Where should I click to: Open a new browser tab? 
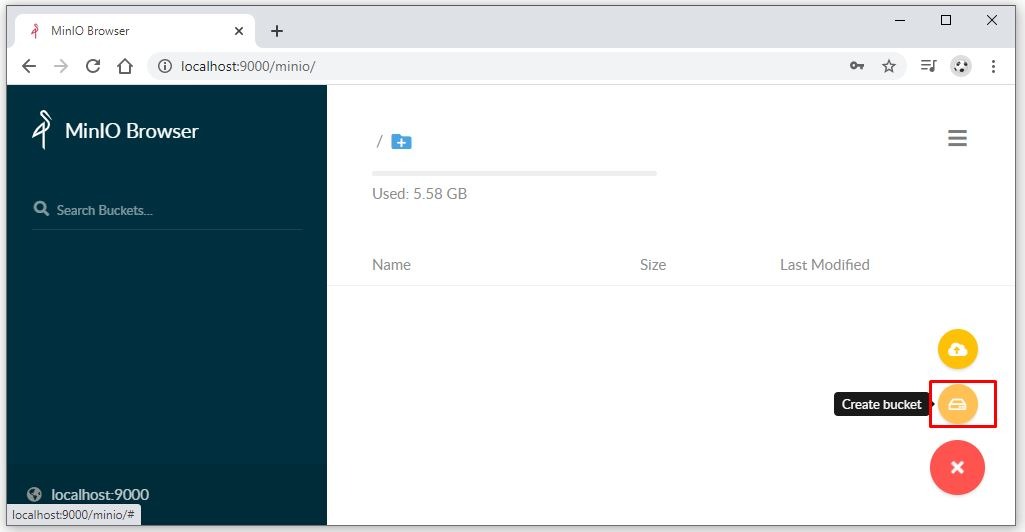[277, 31]
